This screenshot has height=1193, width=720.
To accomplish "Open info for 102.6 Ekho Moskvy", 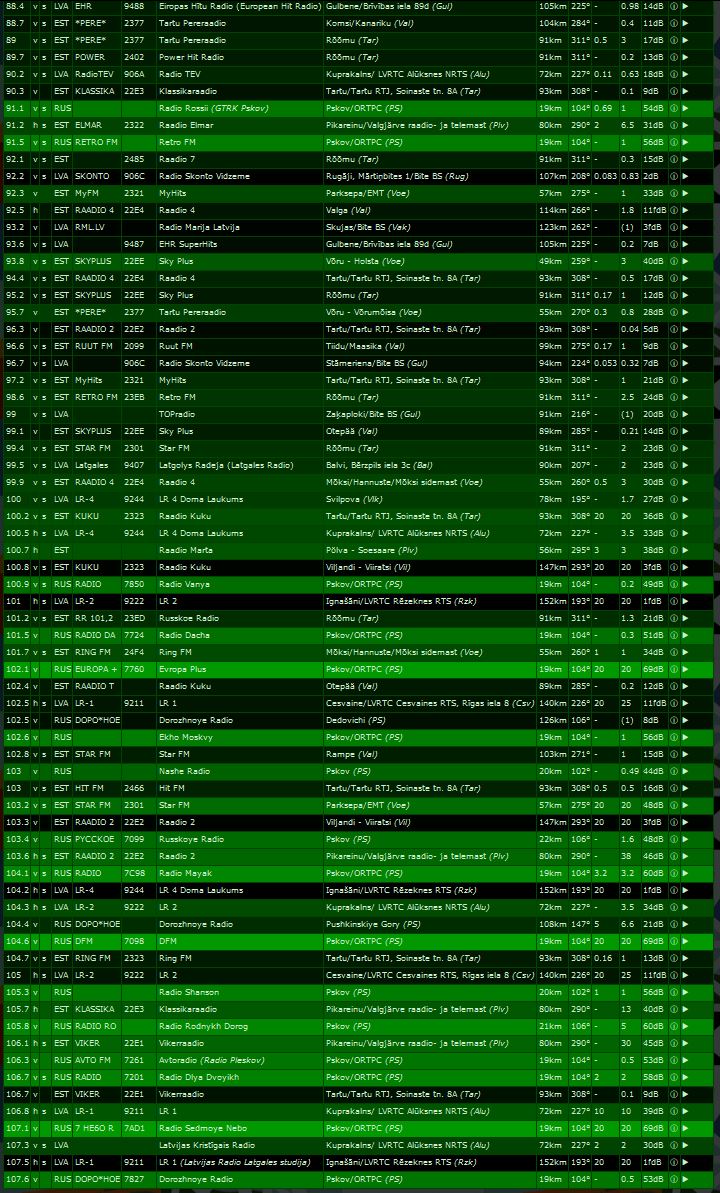I will click(x=674, y=737).
